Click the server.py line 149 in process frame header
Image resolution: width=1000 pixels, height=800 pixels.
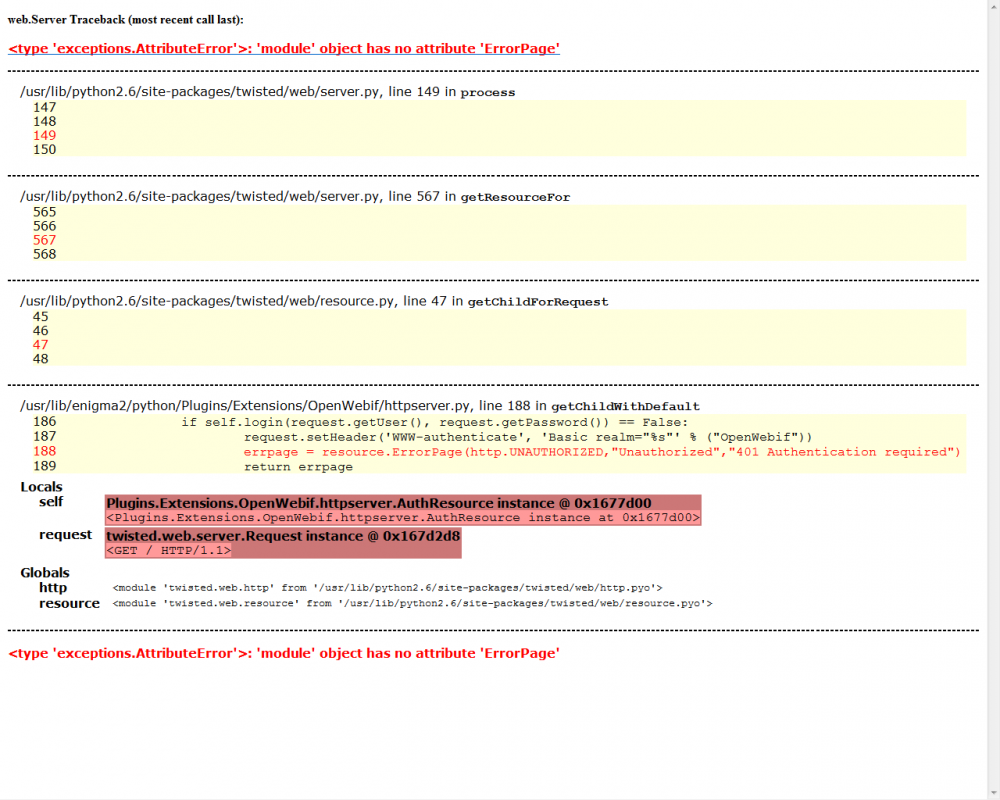(267, 92)
